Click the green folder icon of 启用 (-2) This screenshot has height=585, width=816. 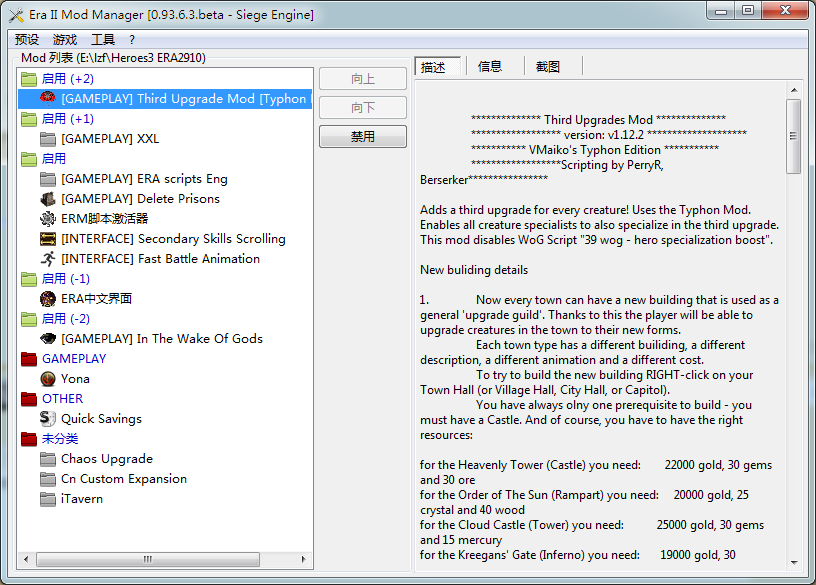pyautogui.click(x=29, y=319)
